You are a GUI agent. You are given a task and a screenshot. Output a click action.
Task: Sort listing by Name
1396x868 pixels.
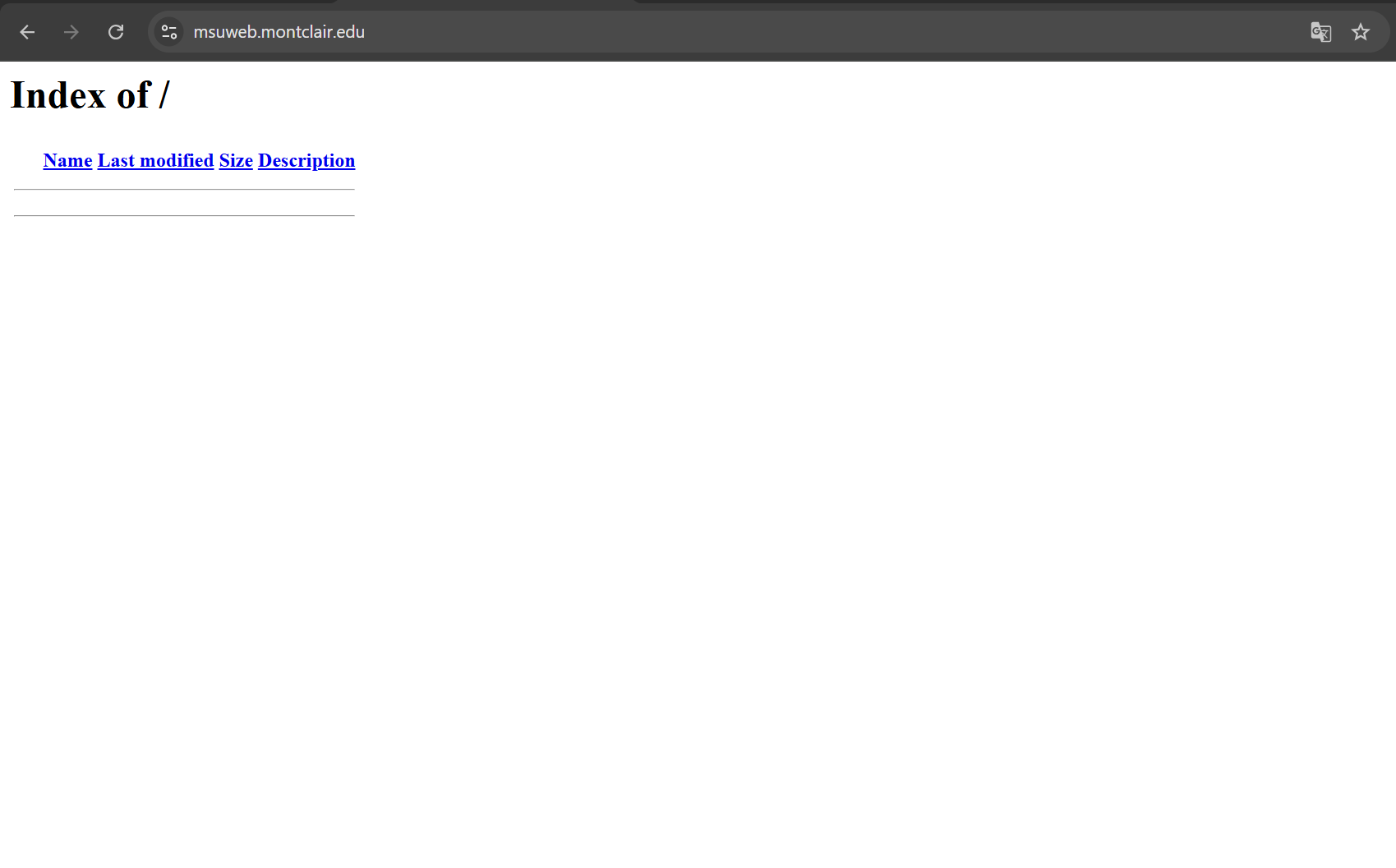pos(67,160)
